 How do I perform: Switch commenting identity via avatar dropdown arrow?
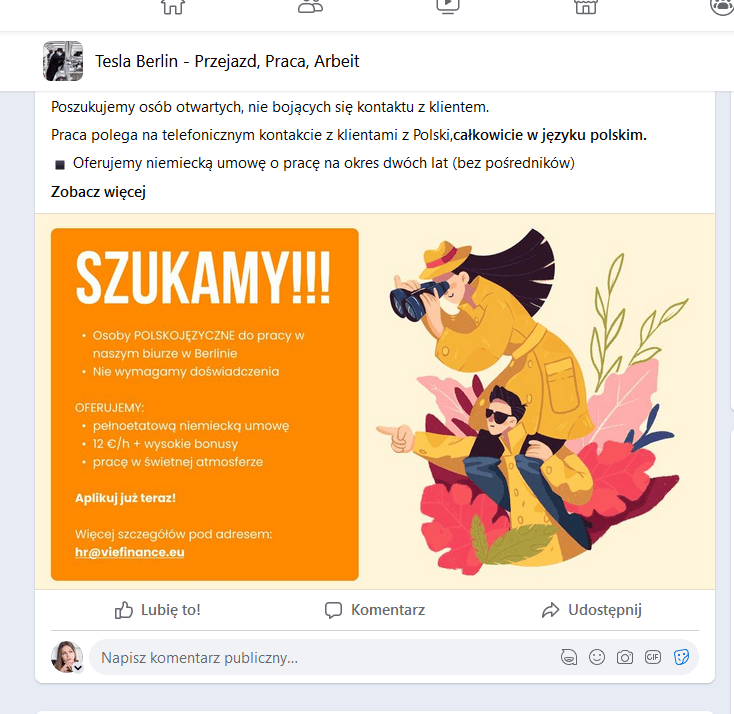click(78, 668)
